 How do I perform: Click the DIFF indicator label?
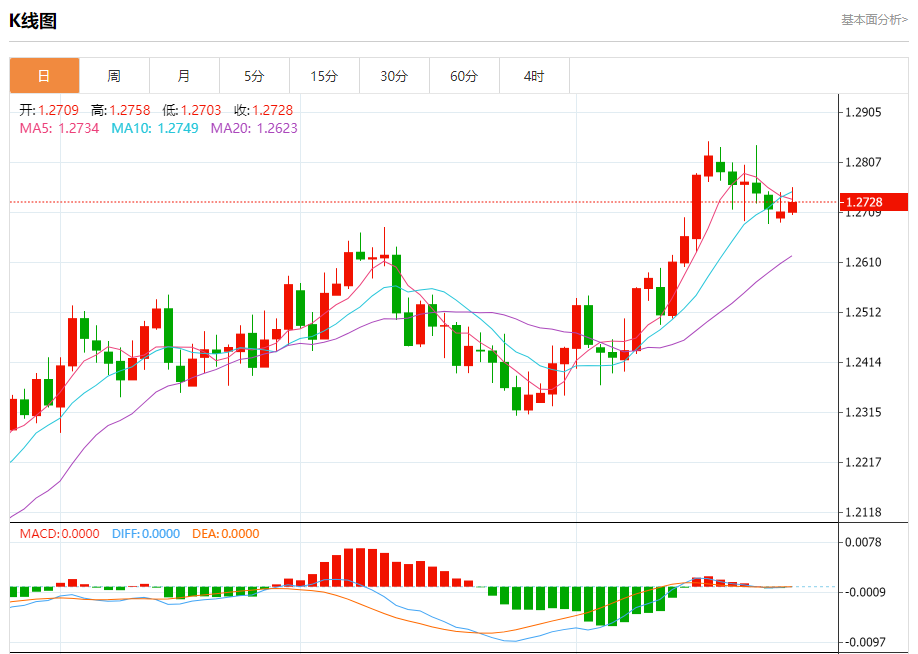(x=146, y=534)
